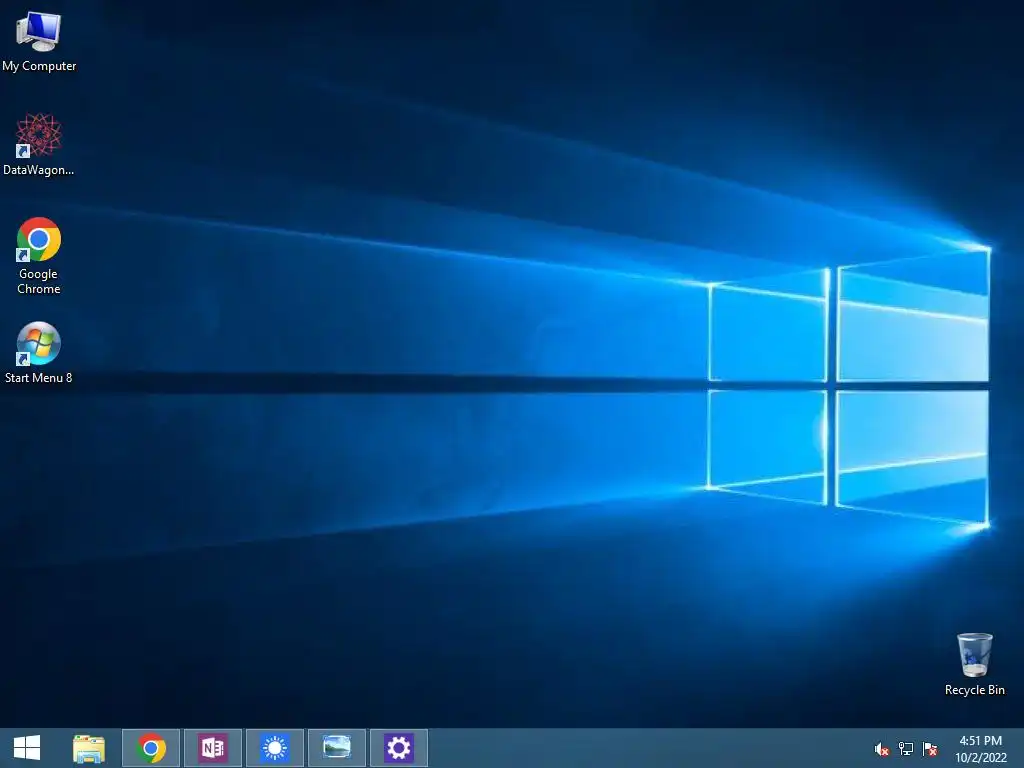Click the Action Center flag tray icon

(930, 749)
